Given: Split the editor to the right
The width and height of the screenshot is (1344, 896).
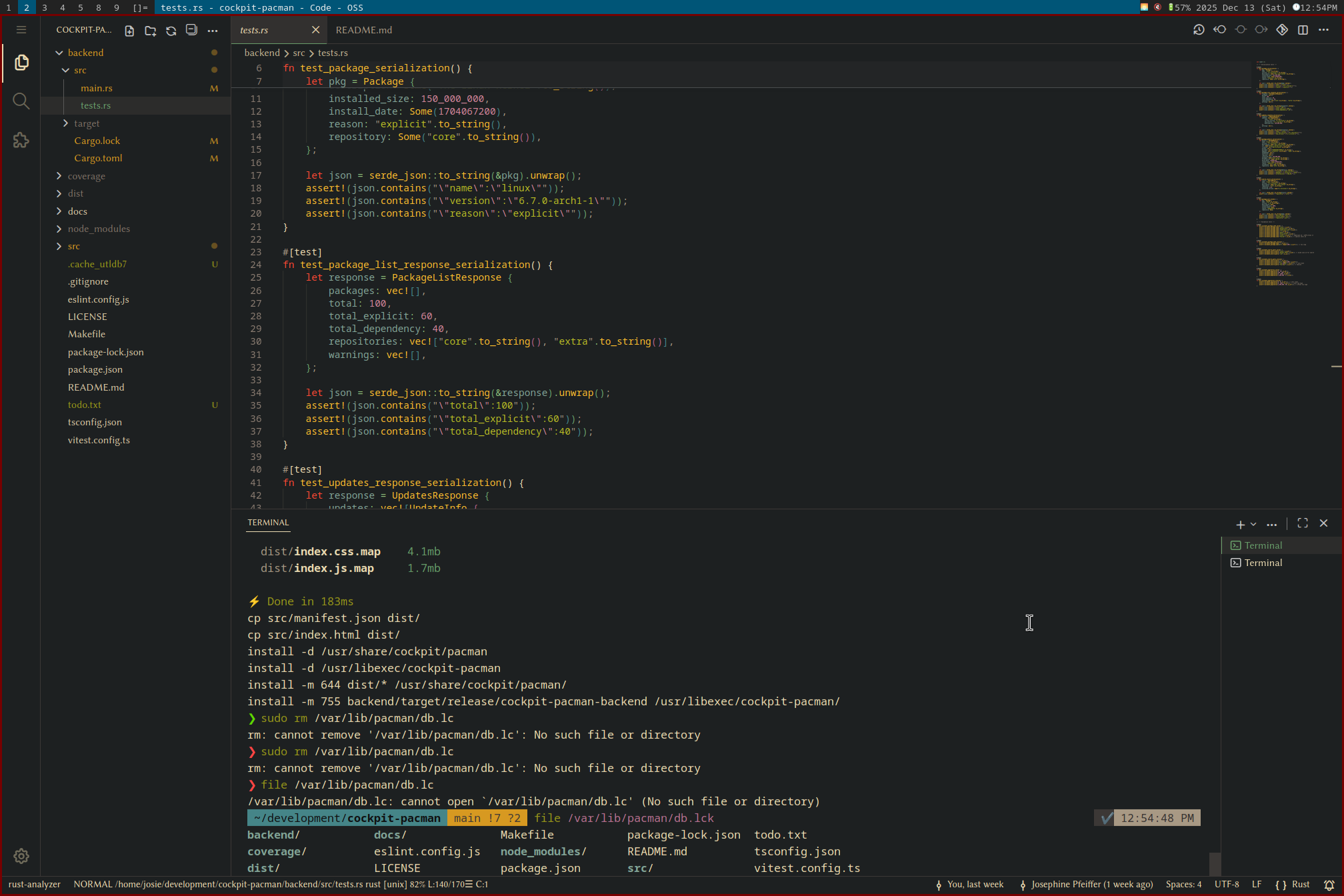Looking at the screenshot, I should pos(1303,30).
